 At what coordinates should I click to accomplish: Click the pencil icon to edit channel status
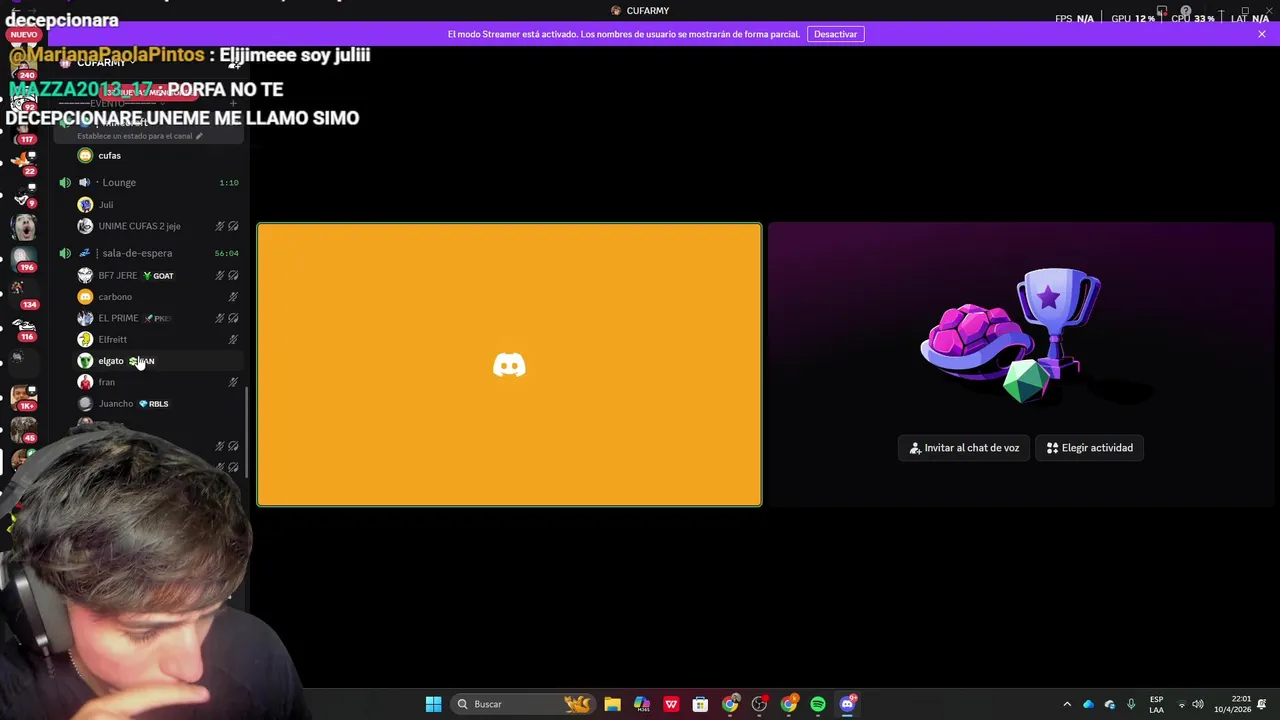click(199, 136)
